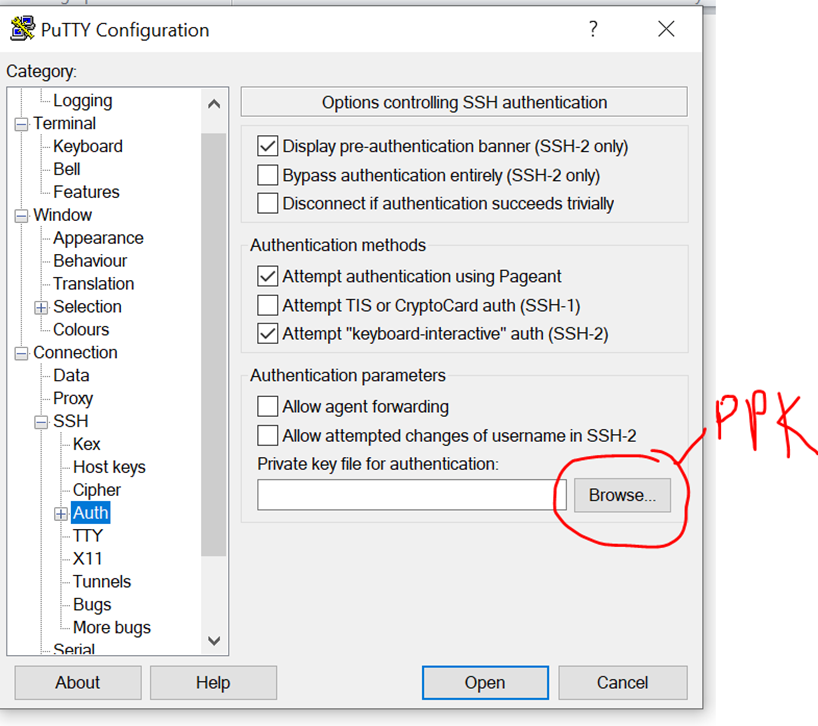Screen dimensions: 818x726
Task: Cancel the PuTTY Configuration dialog
Action: click(x=623, y=683)
